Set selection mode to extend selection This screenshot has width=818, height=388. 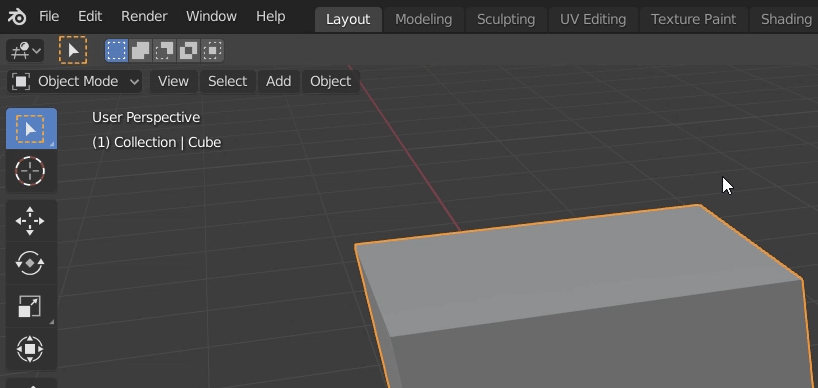(140, 51)
